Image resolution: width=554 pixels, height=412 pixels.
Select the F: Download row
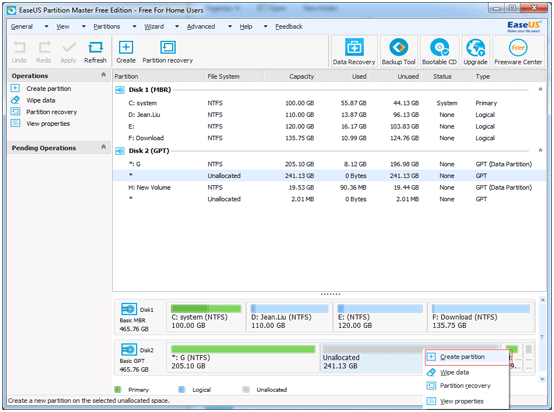click(x=329, y=138)
